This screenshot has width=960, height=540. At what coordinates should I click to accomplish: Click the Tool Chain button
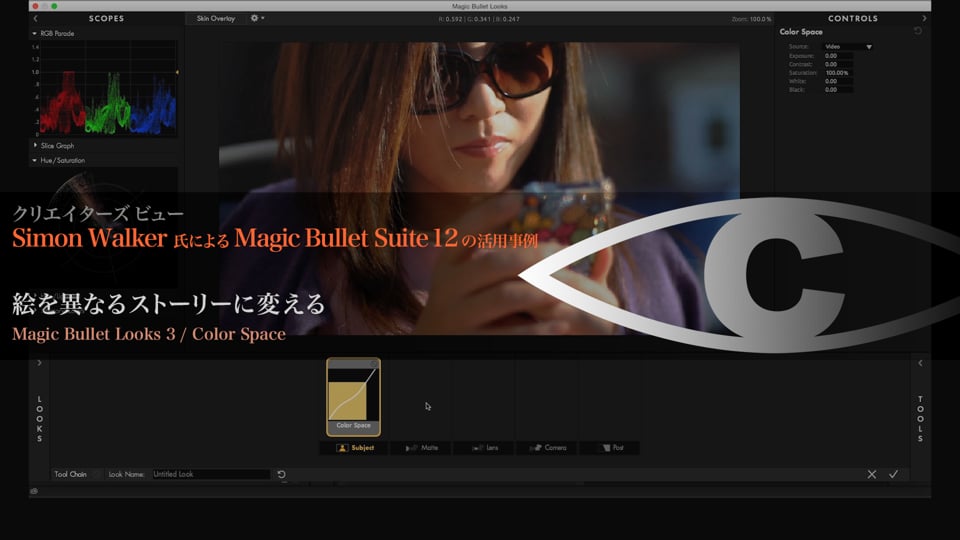point(70,474)
